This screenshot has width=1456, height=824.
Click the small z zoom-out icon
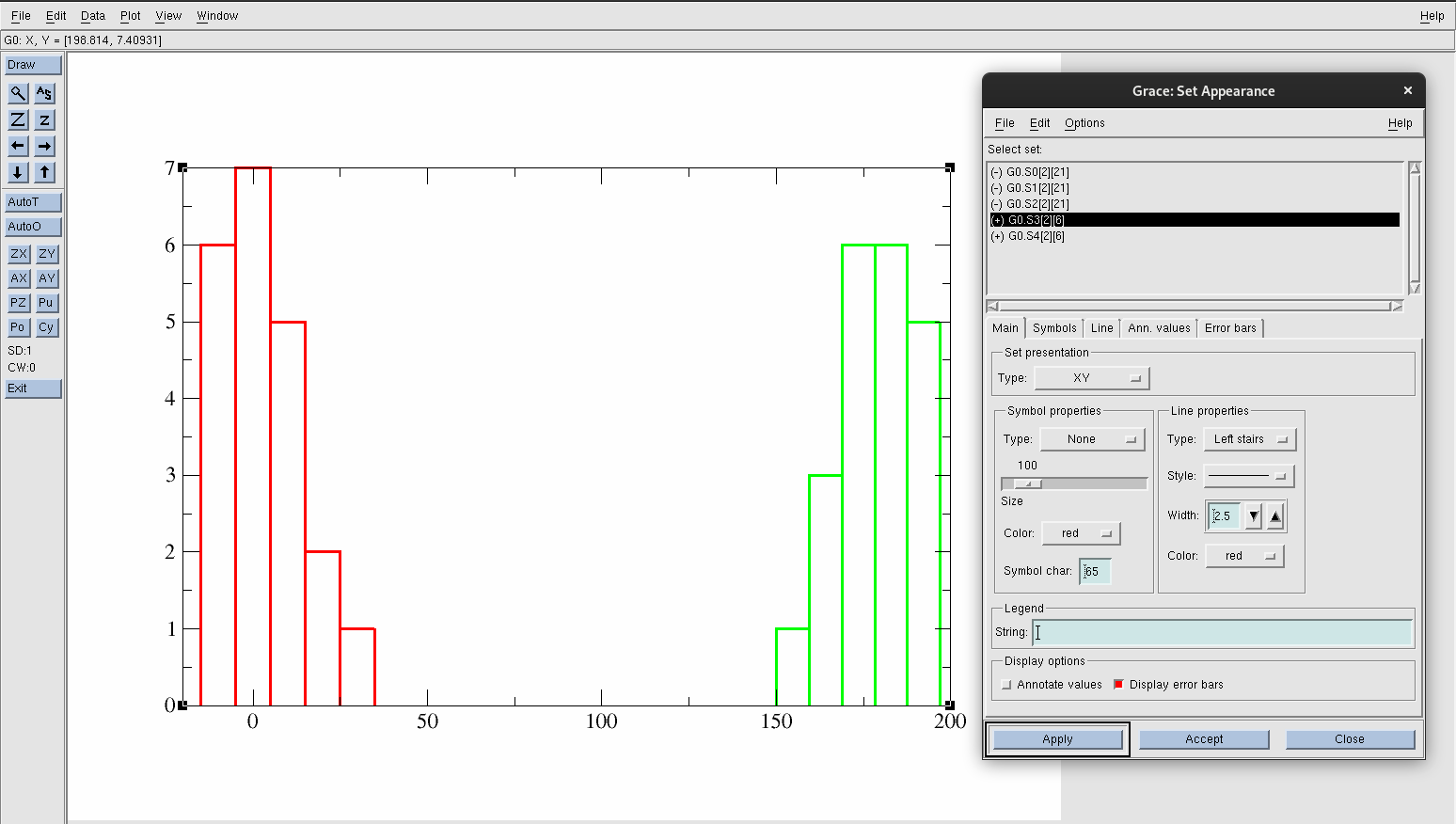click(x=44, y=119)
